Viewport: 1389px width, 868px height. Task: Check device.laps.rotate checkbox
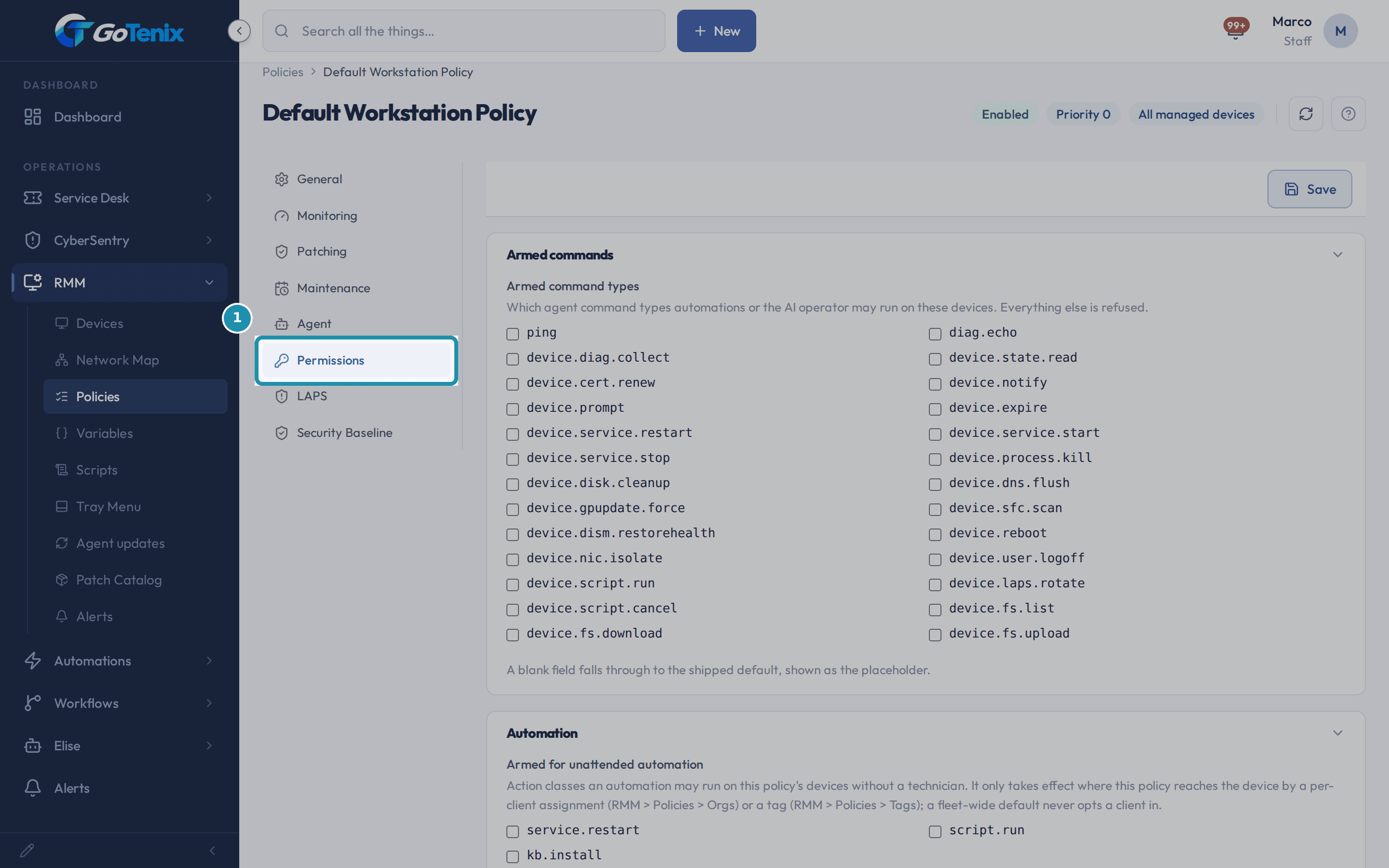[935, 585]
